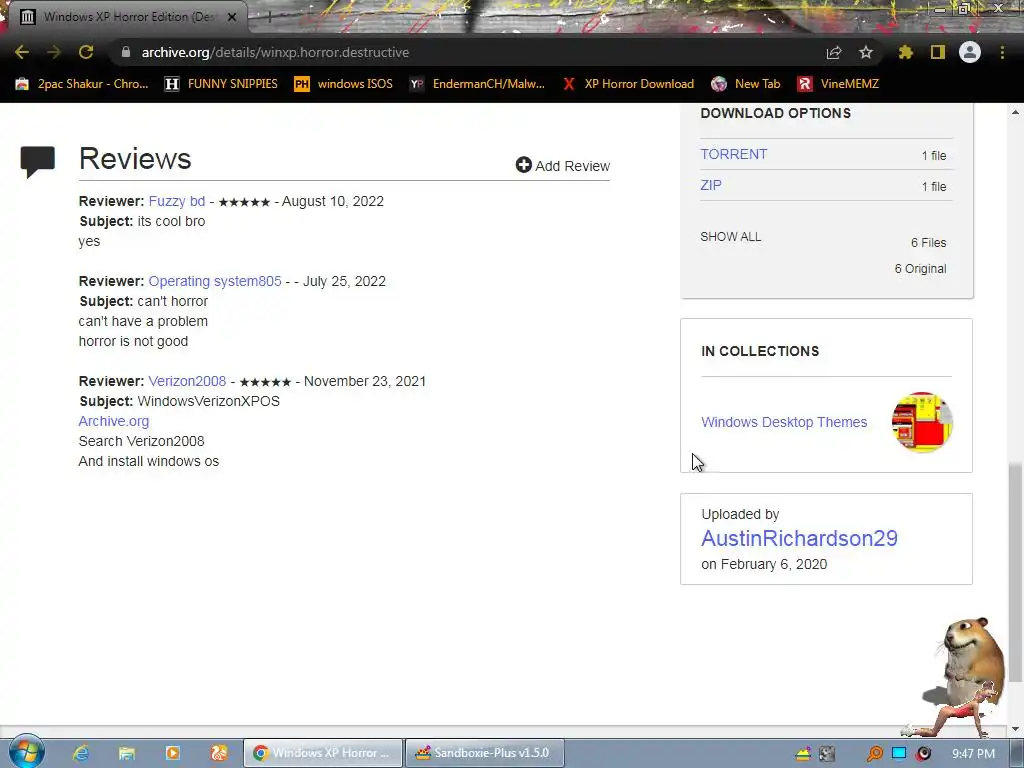Click 'horror is not good' review text
The image size is (1024, 768).
pyautogui.click(x=133, y=341)
